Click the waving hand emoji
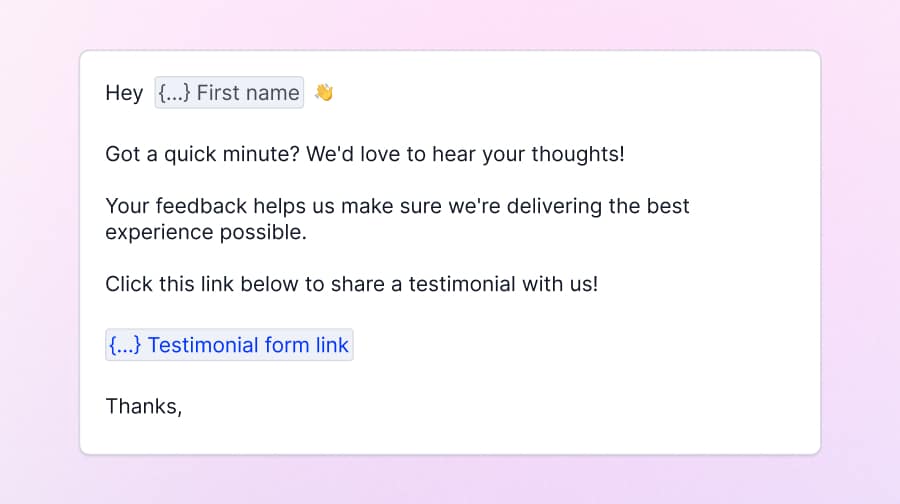Screen dimensions: 900x504 tap(324, 92)
